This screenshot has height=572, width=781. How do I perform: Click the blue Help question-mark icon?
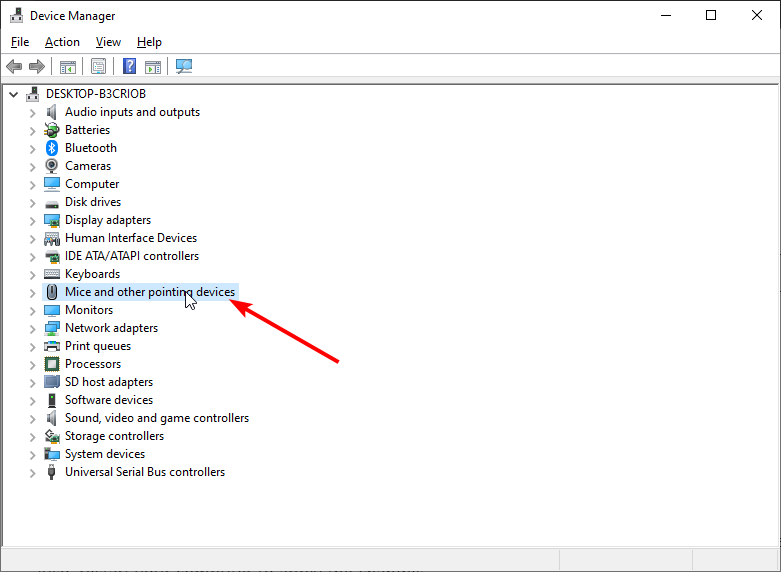pyautogui.click(x=130, y=66)
